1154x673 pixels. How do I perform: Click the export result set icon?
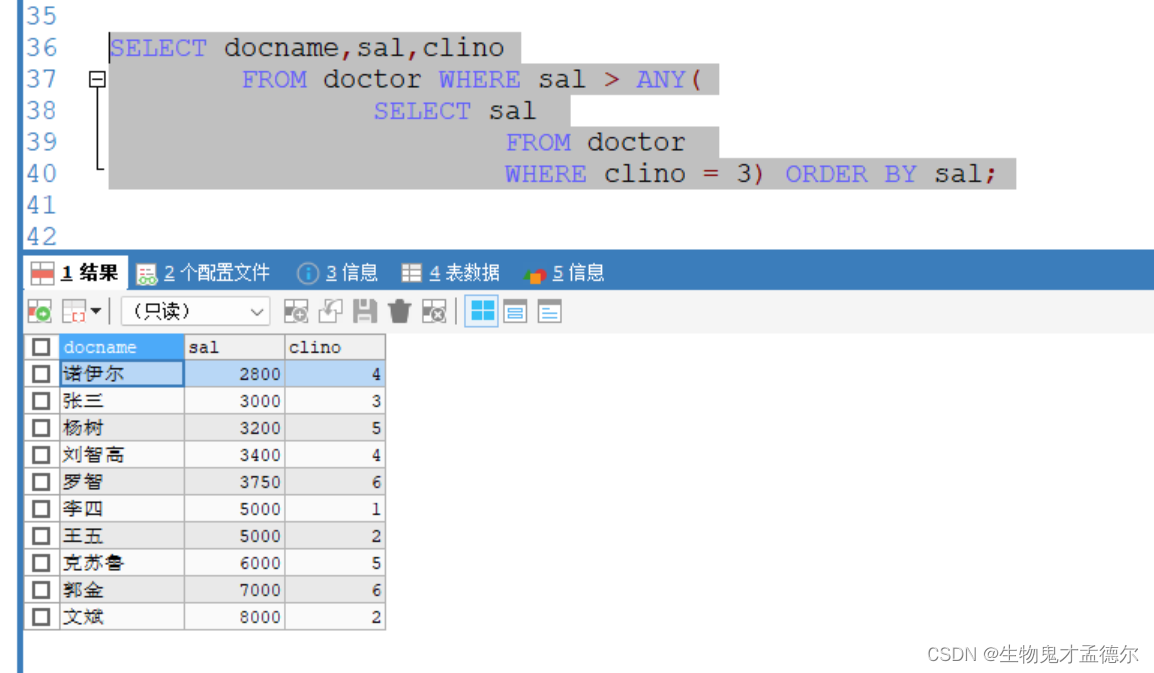(x=39, y=311)
